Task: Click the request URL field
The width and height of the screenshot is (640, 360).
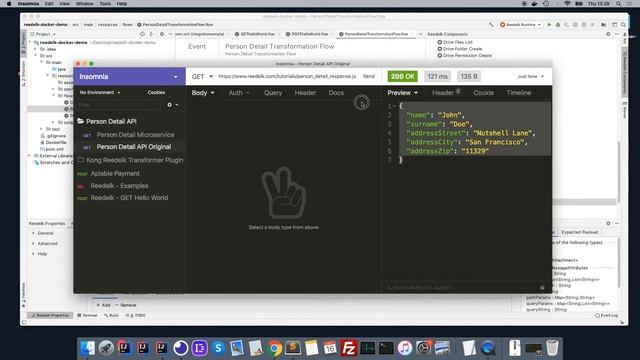Action: tap(287, 77)
